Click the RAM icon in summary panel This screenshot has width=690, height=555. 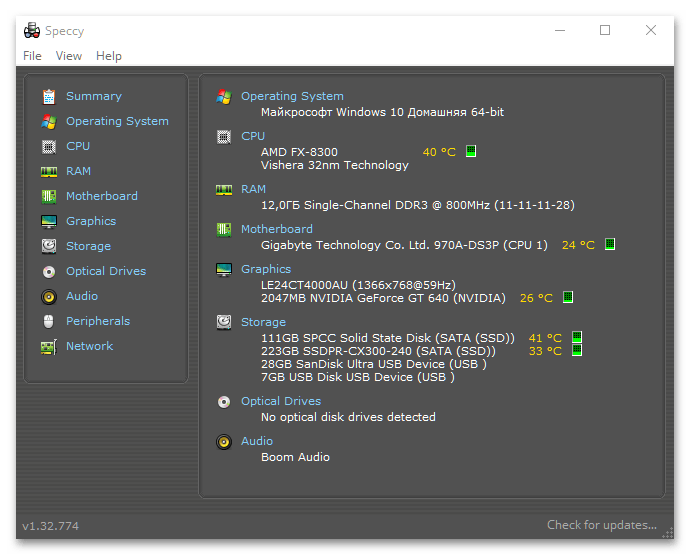(x=224, y=190)
